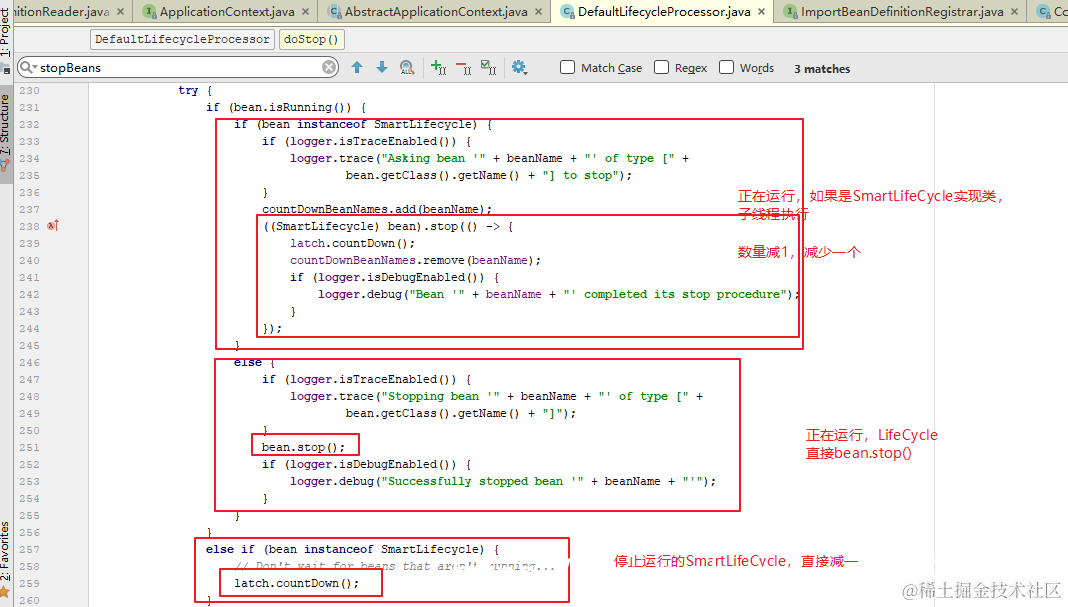The height and width of the screenshot is (607, 1068).
Task: Focus the stopBeans search field
Action: [x=177, y=67]
